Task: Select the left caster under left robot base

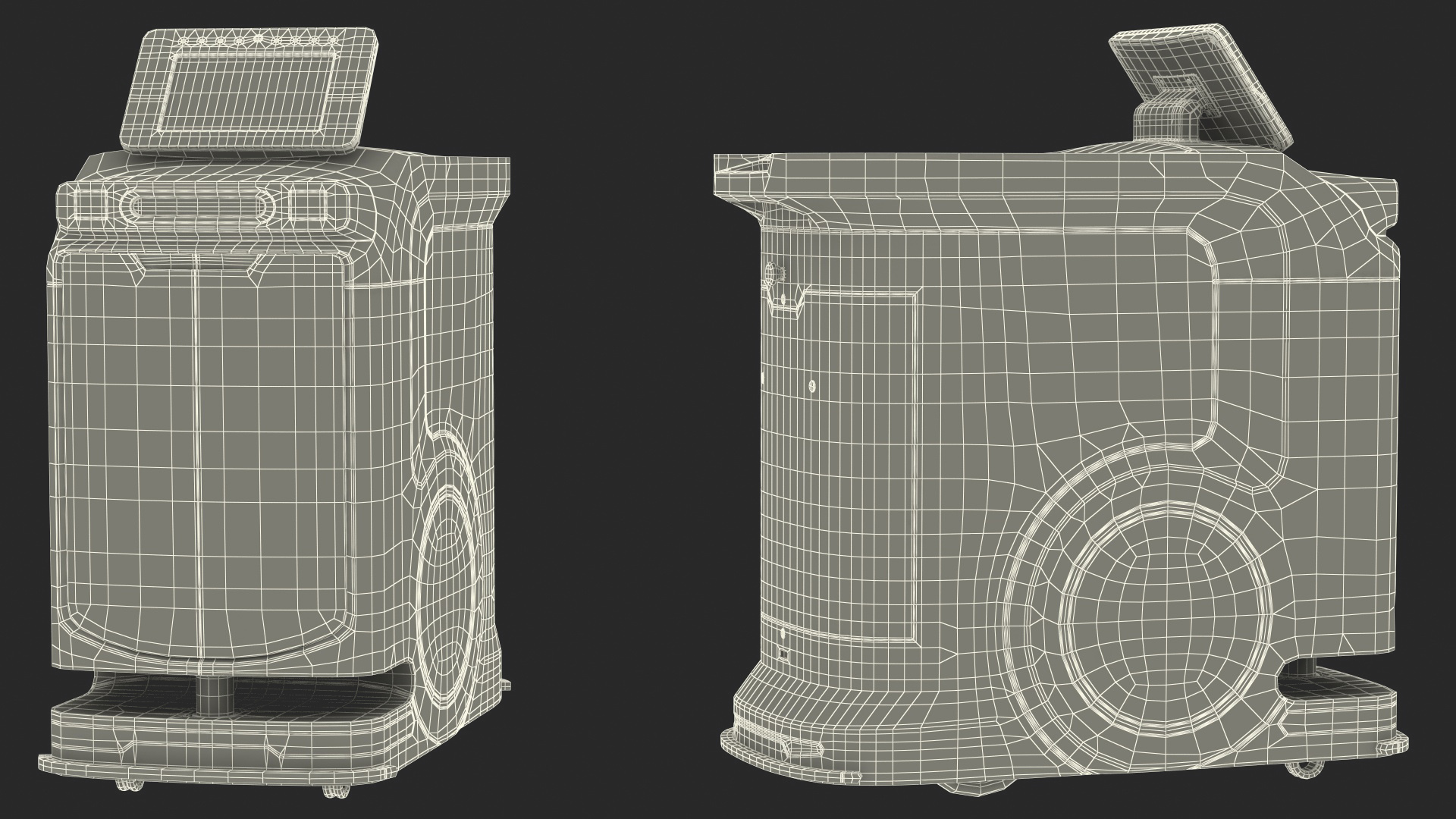Action: pyautogui.click(x=129, y=785)
